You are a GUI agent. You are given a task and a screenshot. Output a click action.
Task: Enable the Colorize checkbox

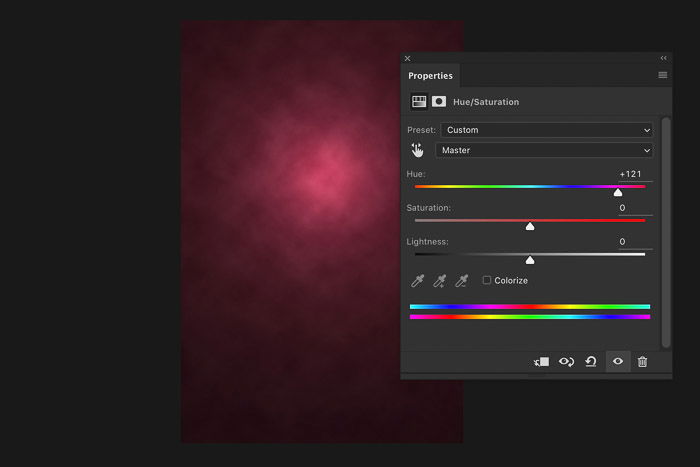tap(487, 280)
